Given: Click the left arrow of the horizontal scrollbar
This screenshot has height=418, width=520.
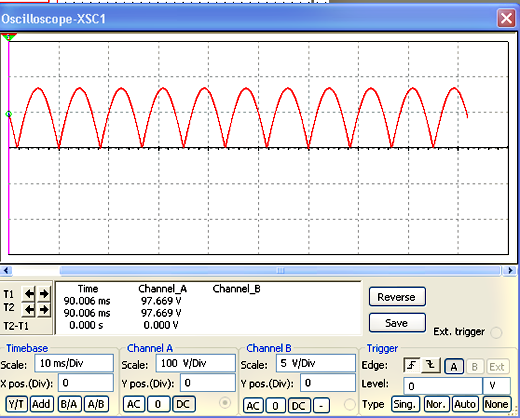Looking at the screenshot, I should point(6,271).
